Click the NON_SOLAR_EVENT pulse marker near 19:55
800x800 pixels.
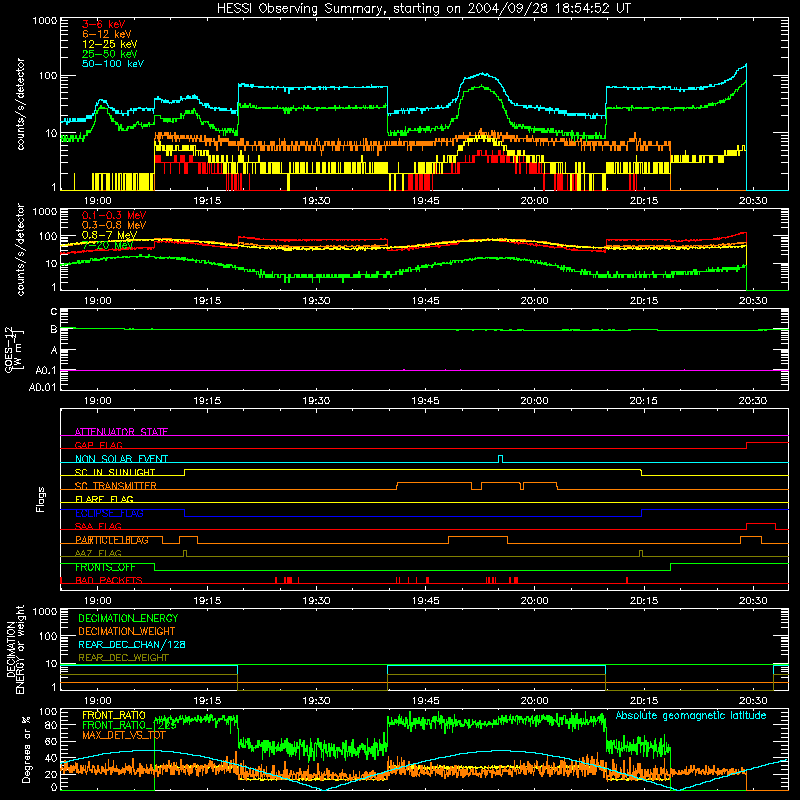pyautogui.click(x=501, y=459)
